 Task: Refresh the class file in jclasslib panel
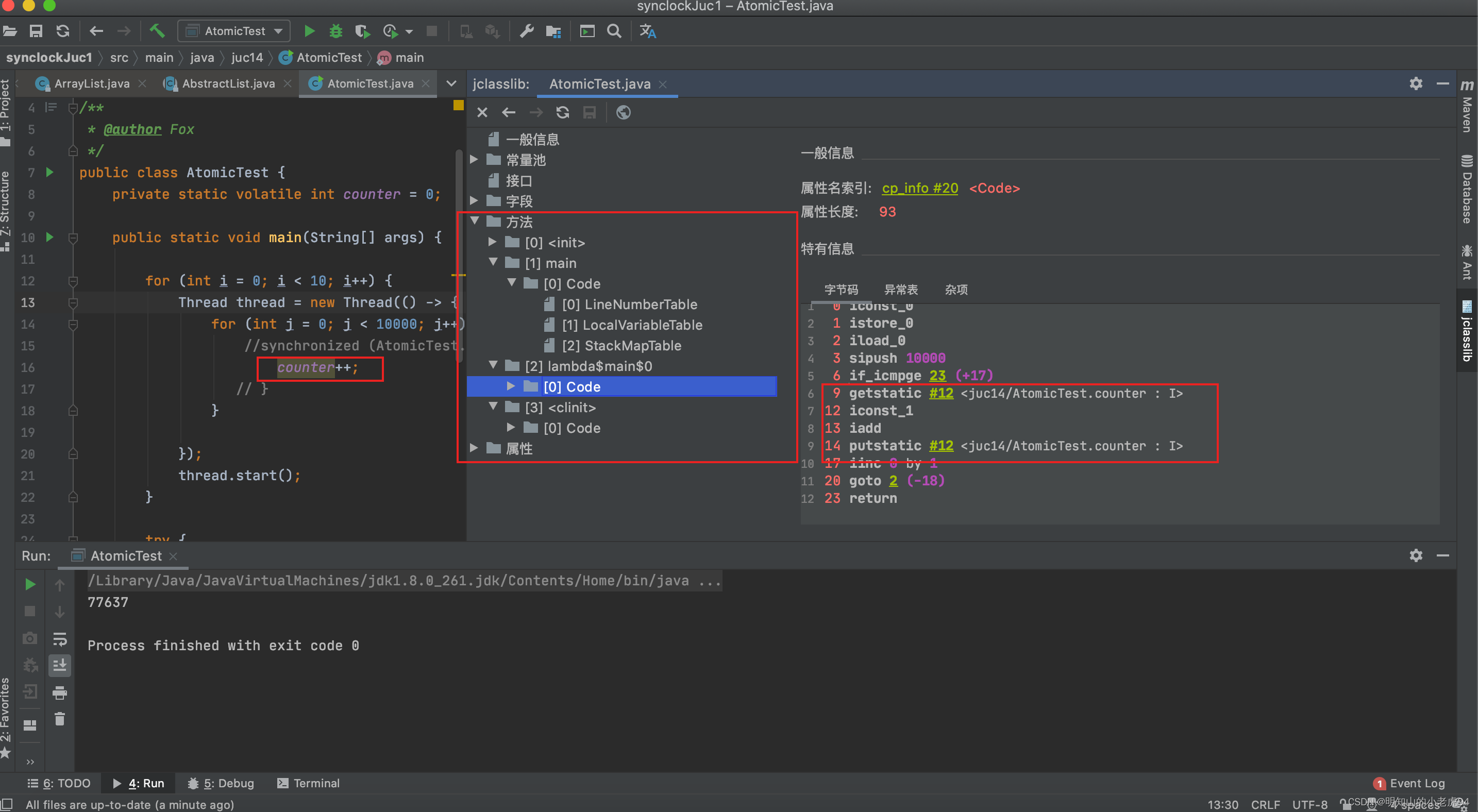562,112
